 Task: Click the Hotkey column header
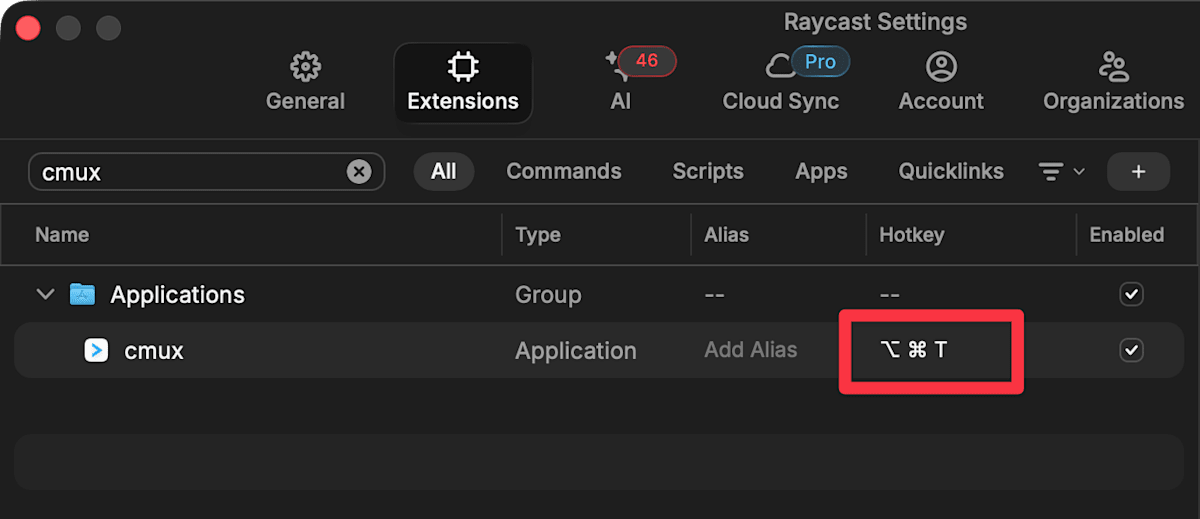click(912, 235)
